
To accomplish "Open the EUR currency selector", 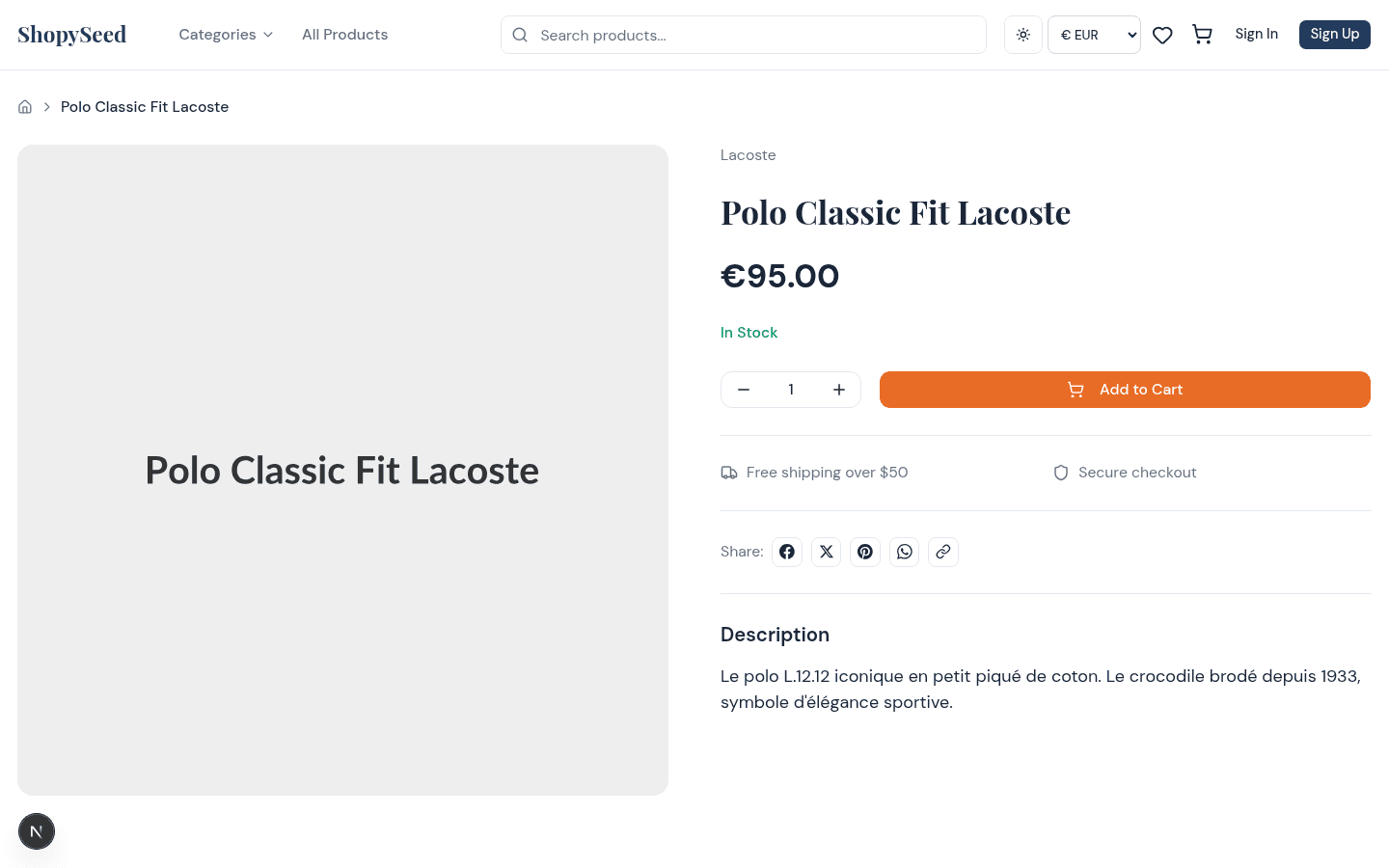I will coord(1094,34).
